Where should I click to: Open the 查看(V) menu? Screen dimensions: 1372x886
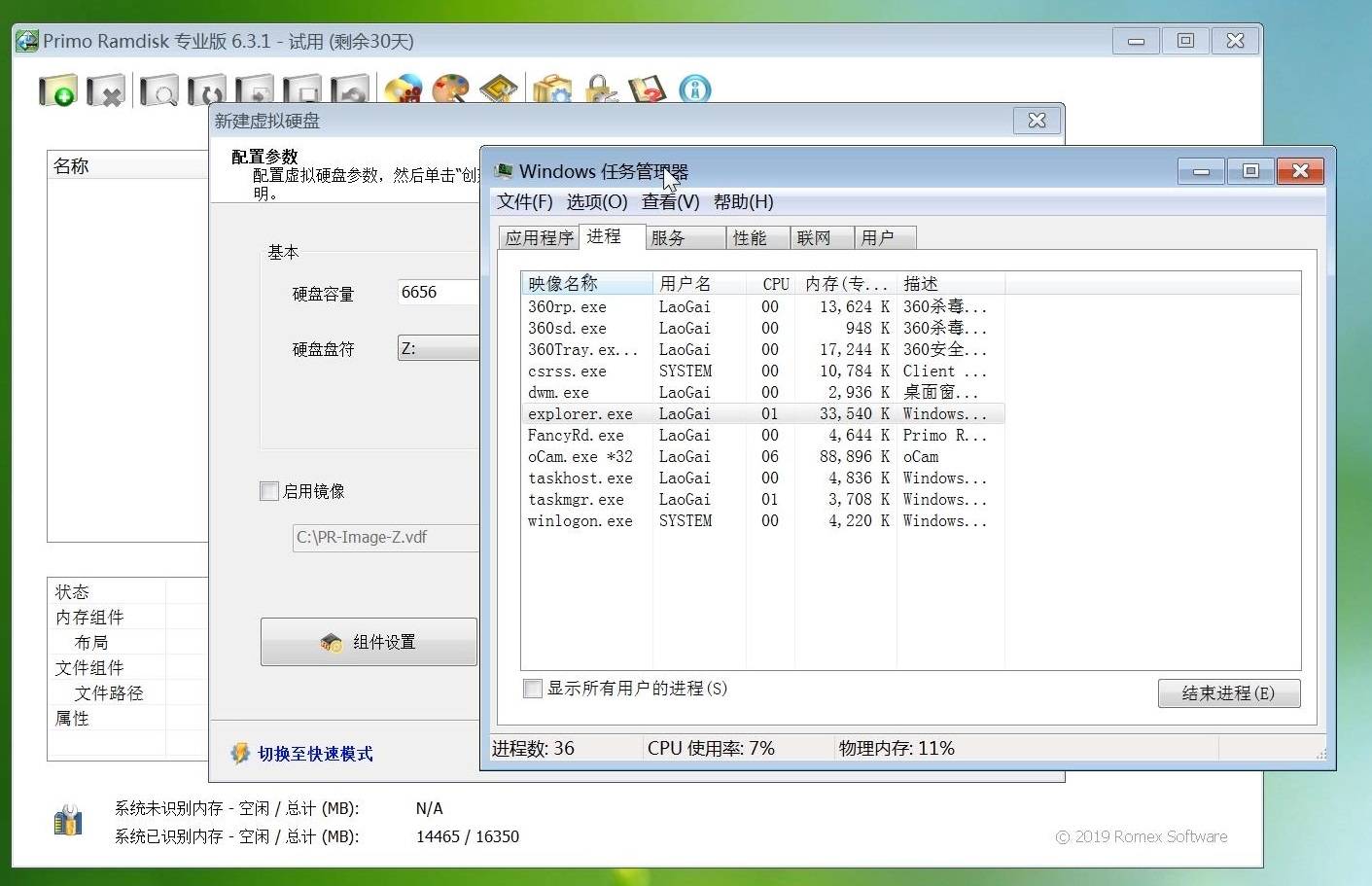coord(671,201)
